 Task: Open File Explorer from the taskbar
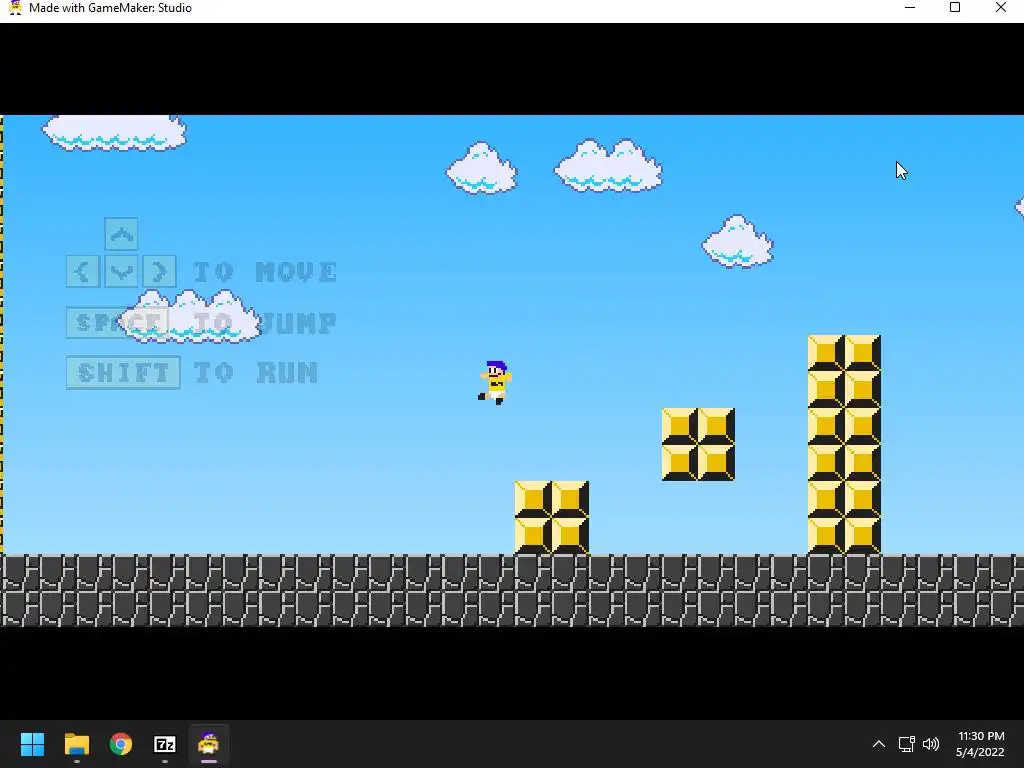tap(76, 744)
